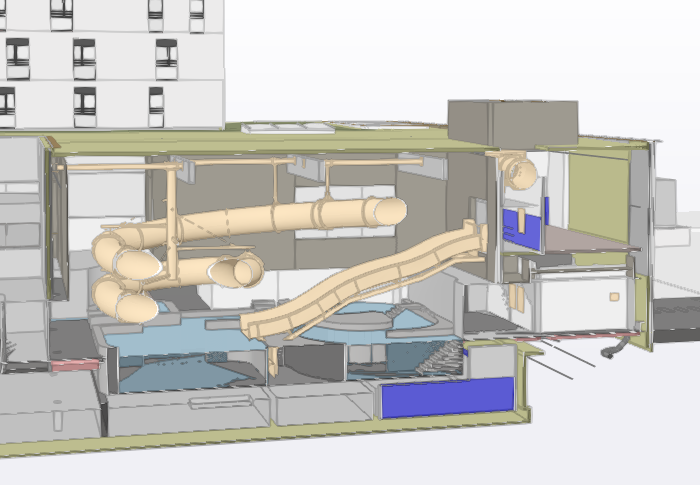This screenshot has height=485, width=700.
Task: Click the staircase beside the pool
Action: pos(440,355)
